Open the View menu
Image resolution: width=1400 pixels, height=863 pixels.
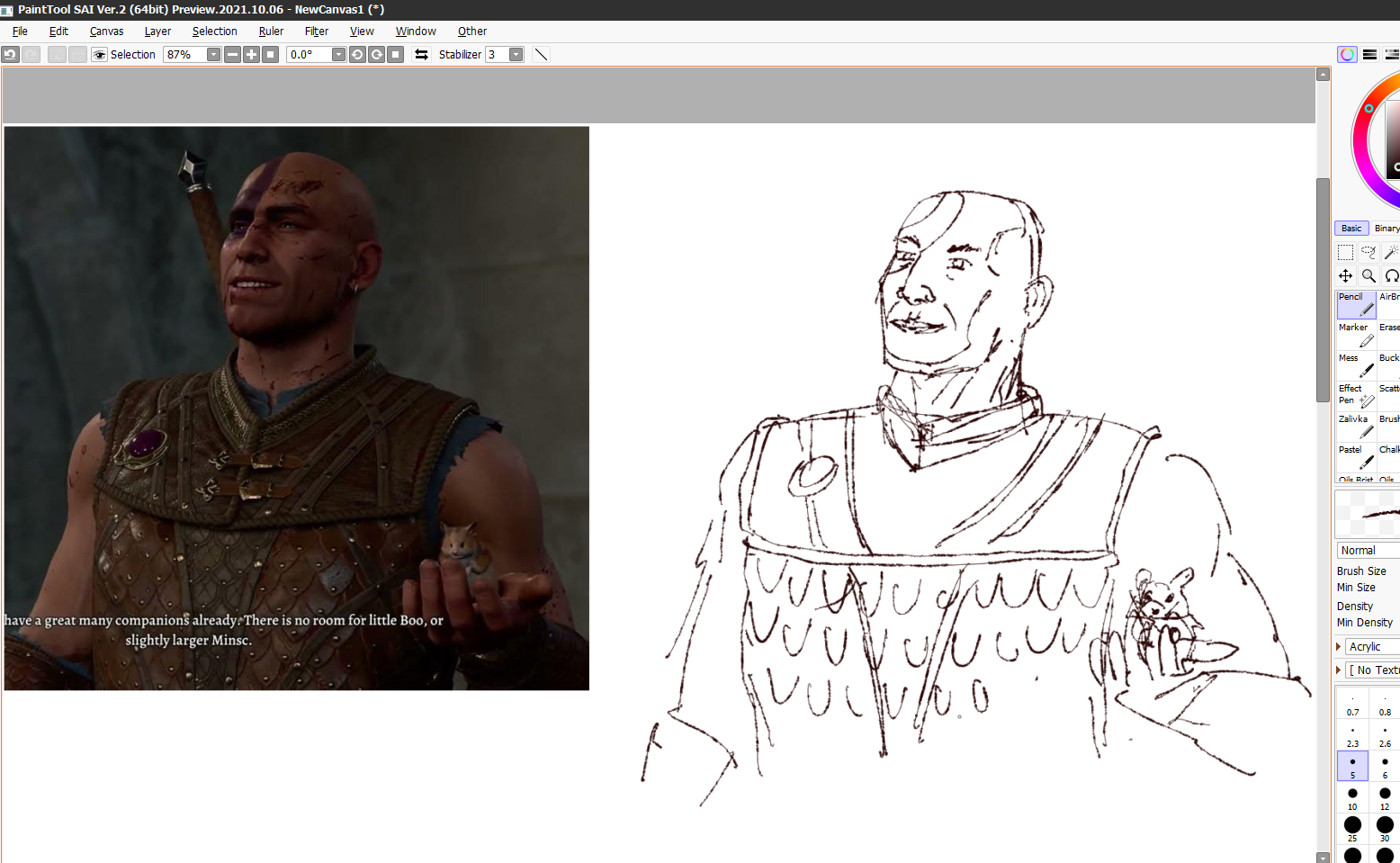pyautogui.click(x=362, y=31)
